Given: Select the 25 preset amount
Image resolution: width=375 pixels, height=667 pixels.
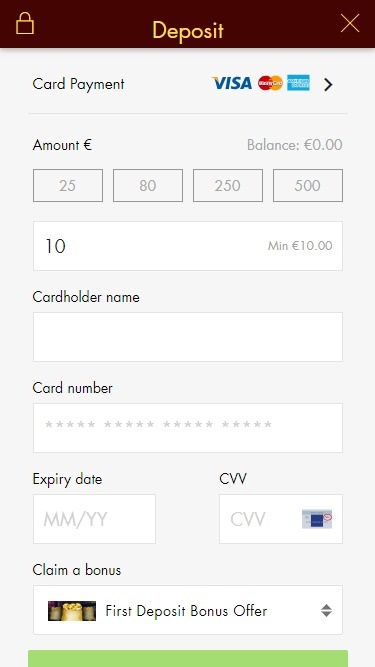Looking at the screenshot, I should (x=68, y=185).
